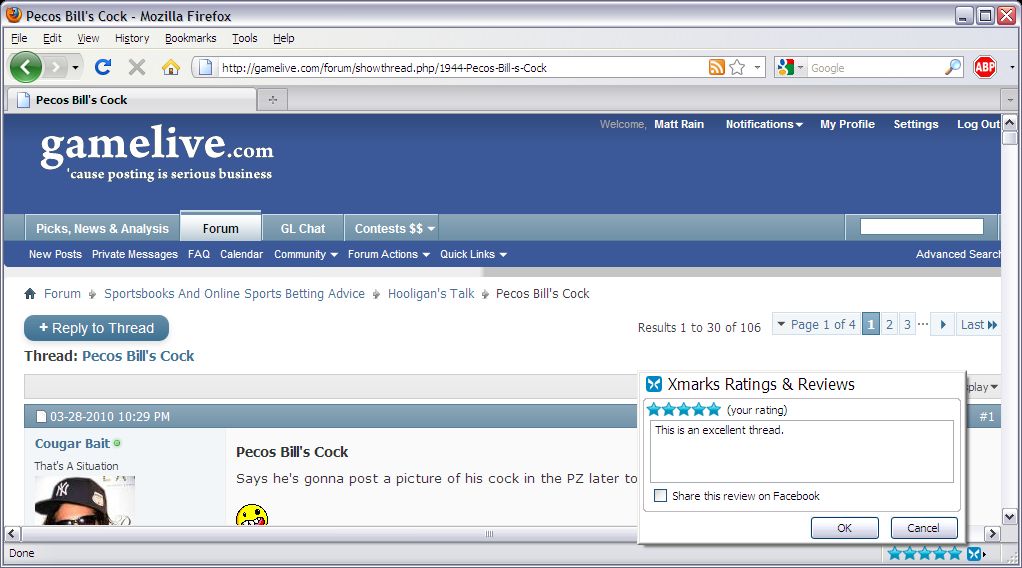This screenshot has height=568, width=1022.
Task: Click the vertical scrollbar down arrow
Action: click(x=1010, y=516)
